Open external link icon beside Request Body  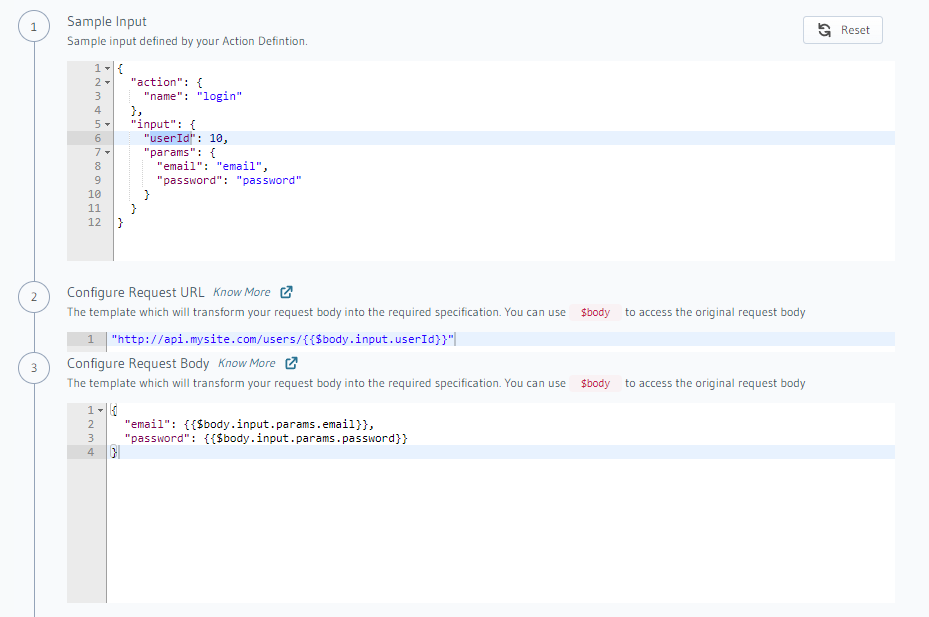pyautogui.click(x=291, y=363)
